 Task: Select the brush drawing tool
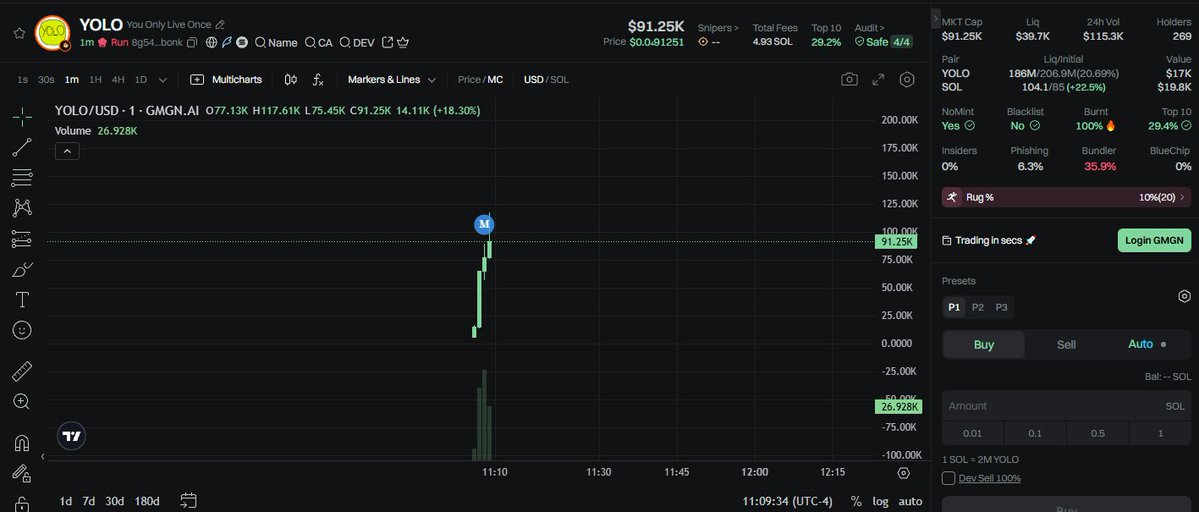[x=22, y=269]
